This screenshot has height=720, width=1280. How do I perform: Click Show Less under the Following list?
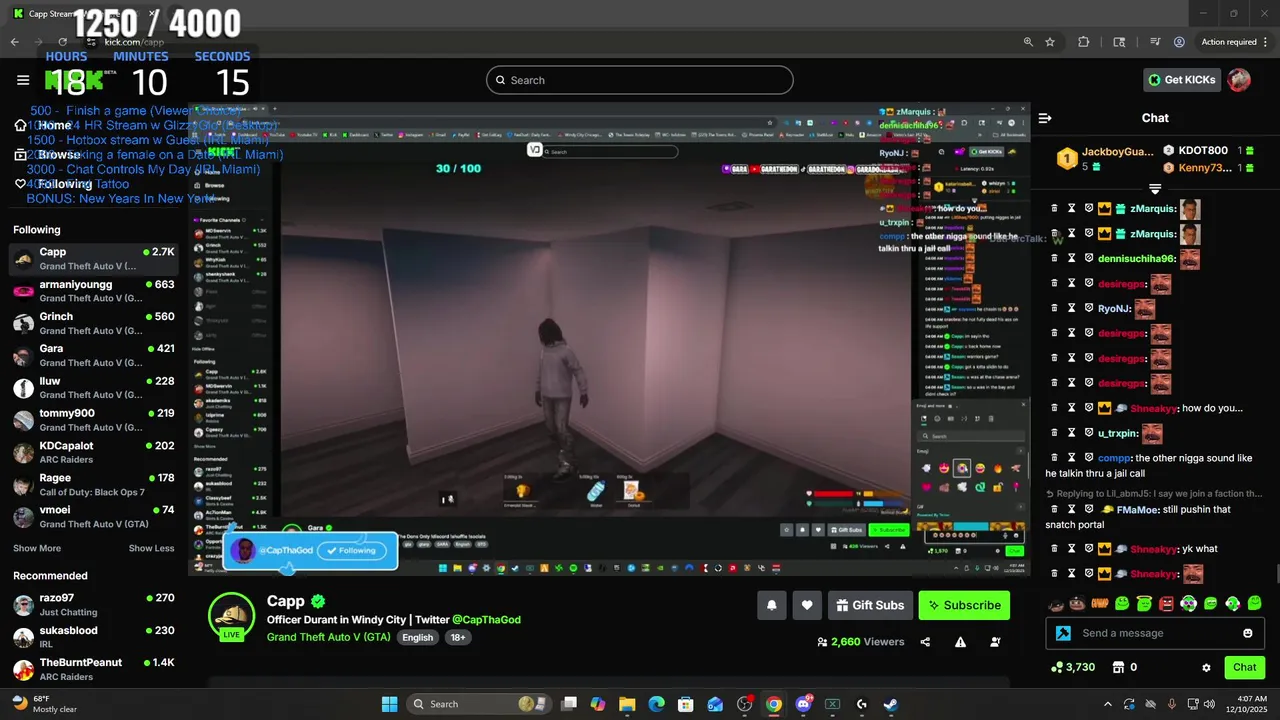click(151, 548)
